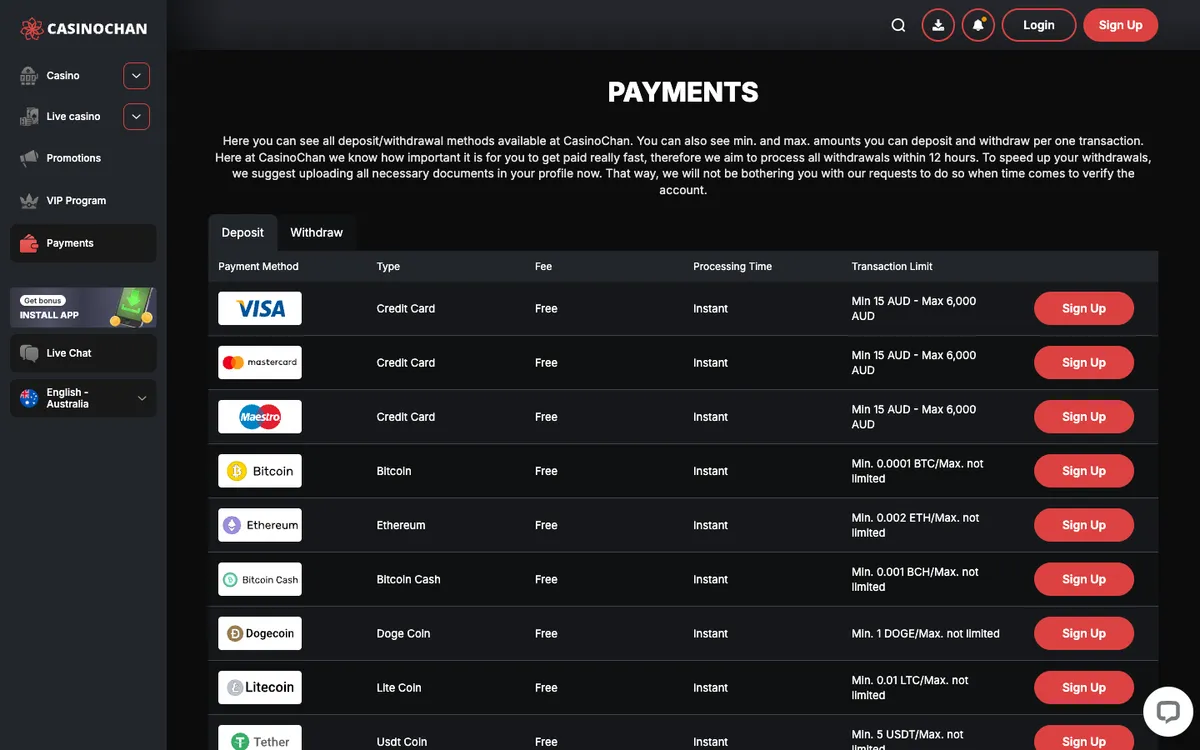Click the Login button
This screenshot has height=750, width=1200.
(x=1039, y=25)
